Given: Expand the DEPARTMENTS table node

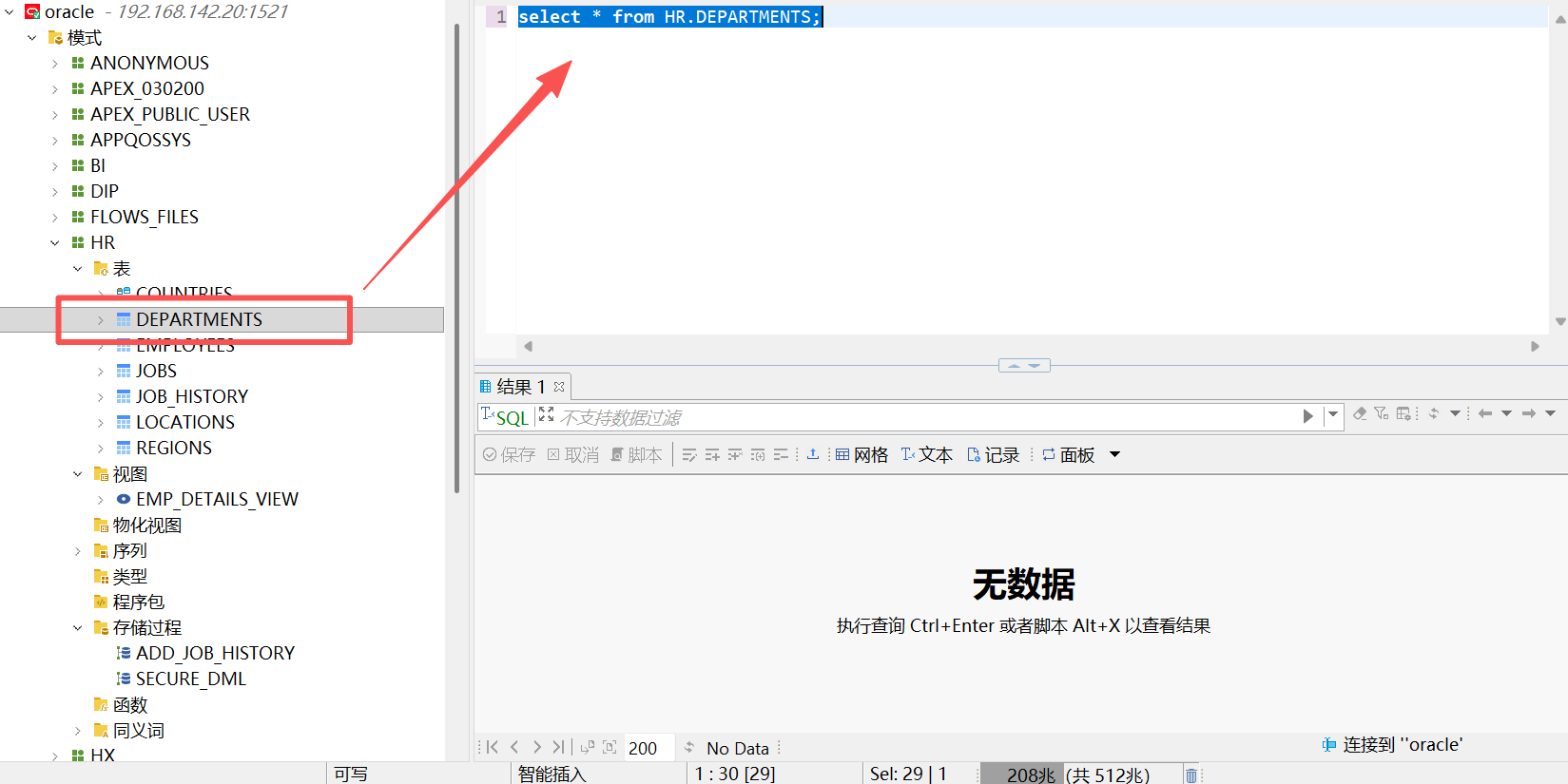Looking at the screenshot, I should coord(101,320).
